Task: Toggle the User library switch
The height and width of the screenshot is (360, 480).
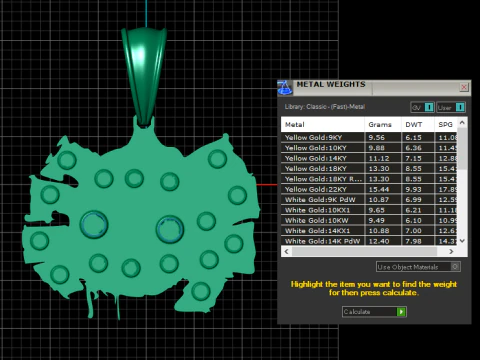Action: [x=451, y=107]
